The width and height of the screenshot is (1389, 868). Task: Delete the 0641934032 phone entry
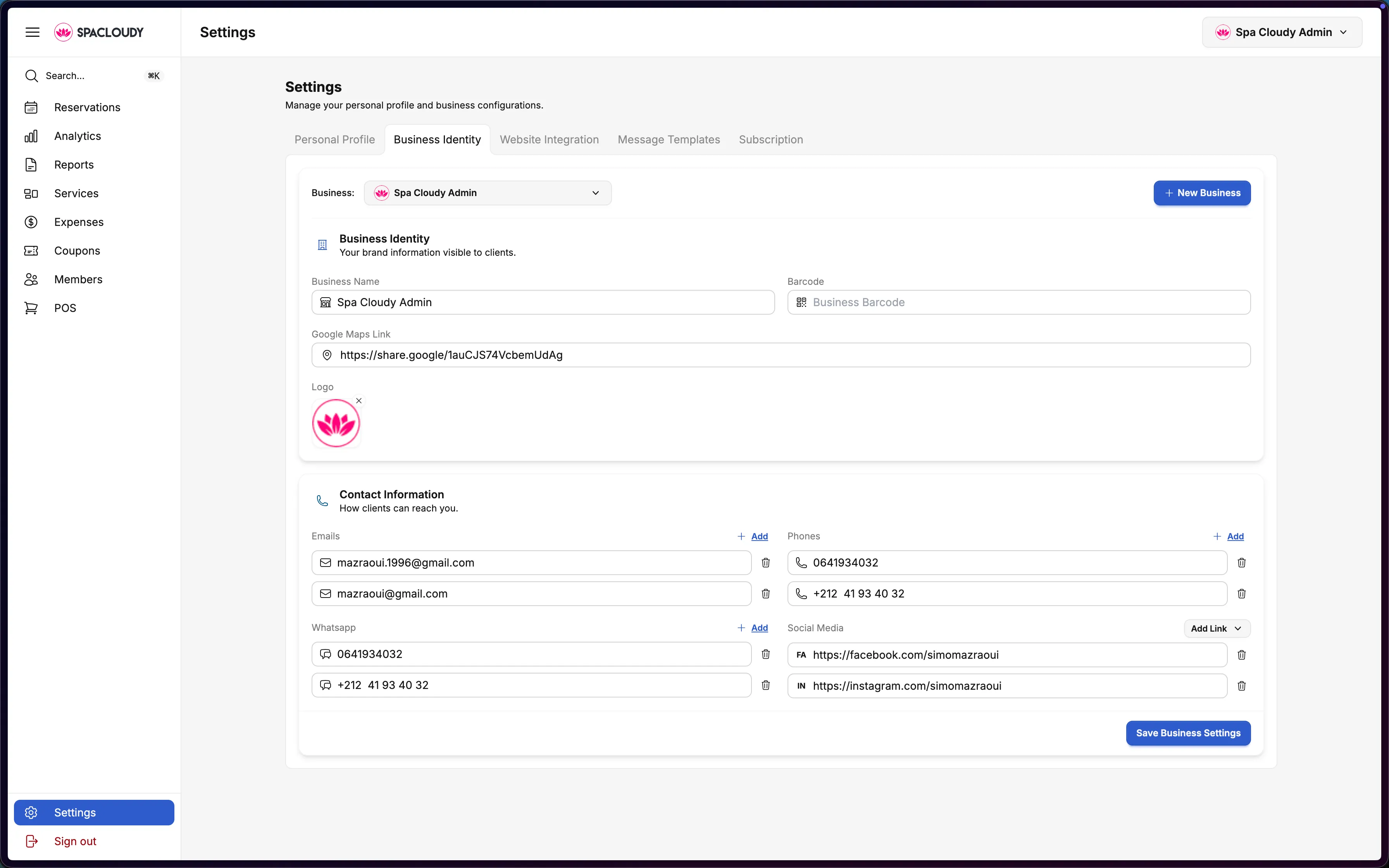pos(1241,563)
